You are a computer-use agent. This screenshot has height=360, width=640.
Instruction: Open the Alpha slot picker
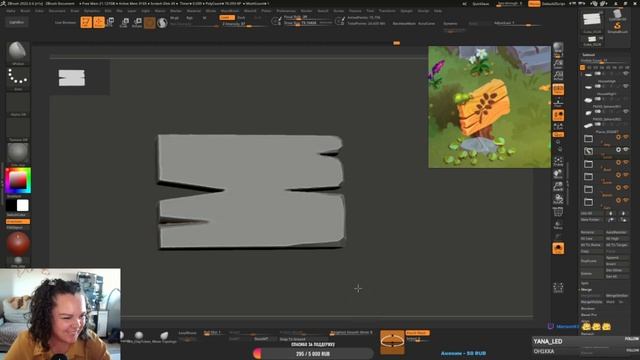coord(18,104)
